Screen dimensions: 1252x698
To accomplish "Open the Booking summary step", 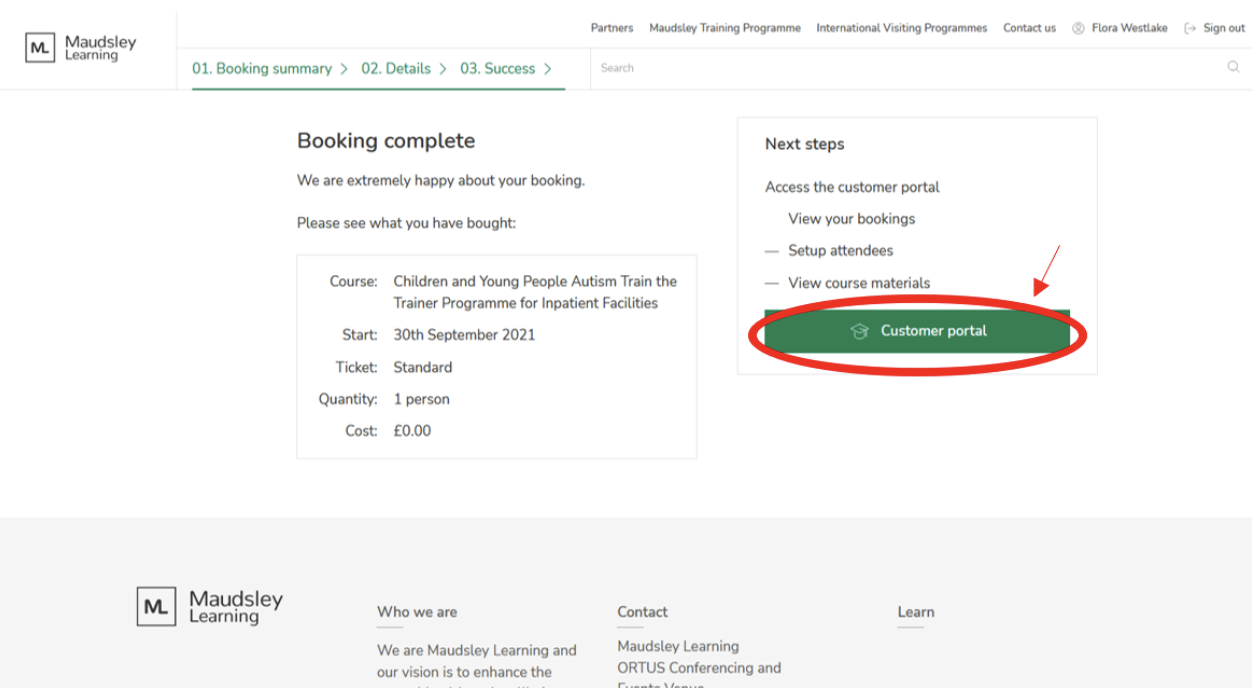I will (262, 69).
